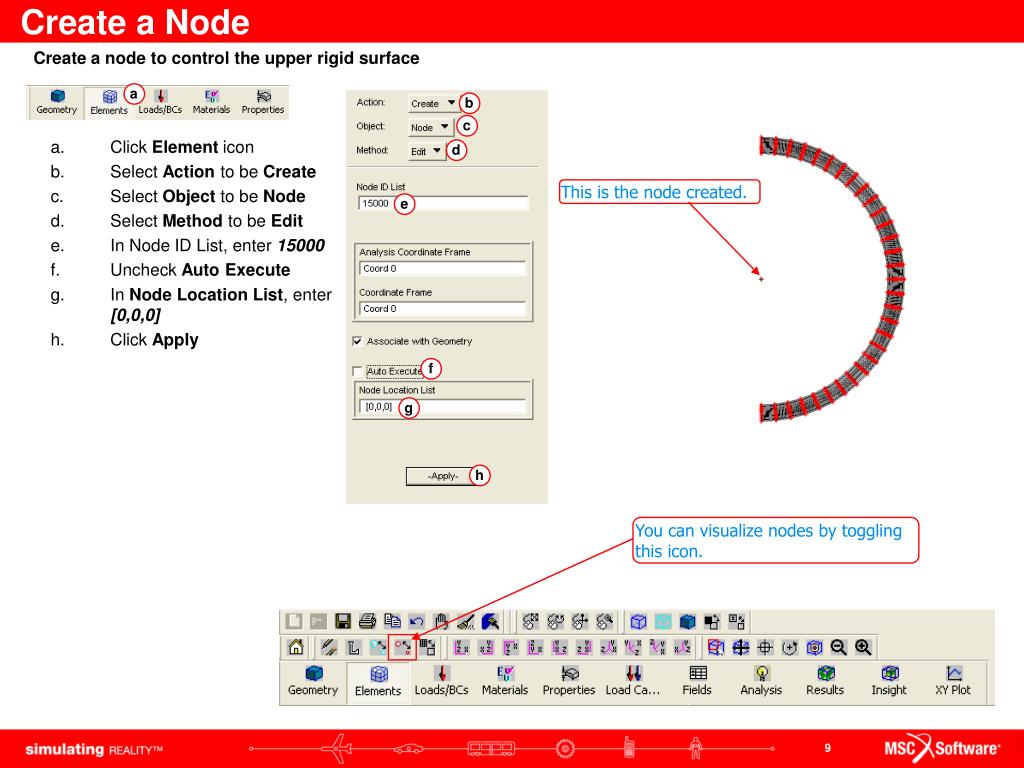Uncheck the Auto Execute checkbox
Image resolution: width=1024 pixels, height=768 pixels.
pyautogui.click(x=357, y=371)
